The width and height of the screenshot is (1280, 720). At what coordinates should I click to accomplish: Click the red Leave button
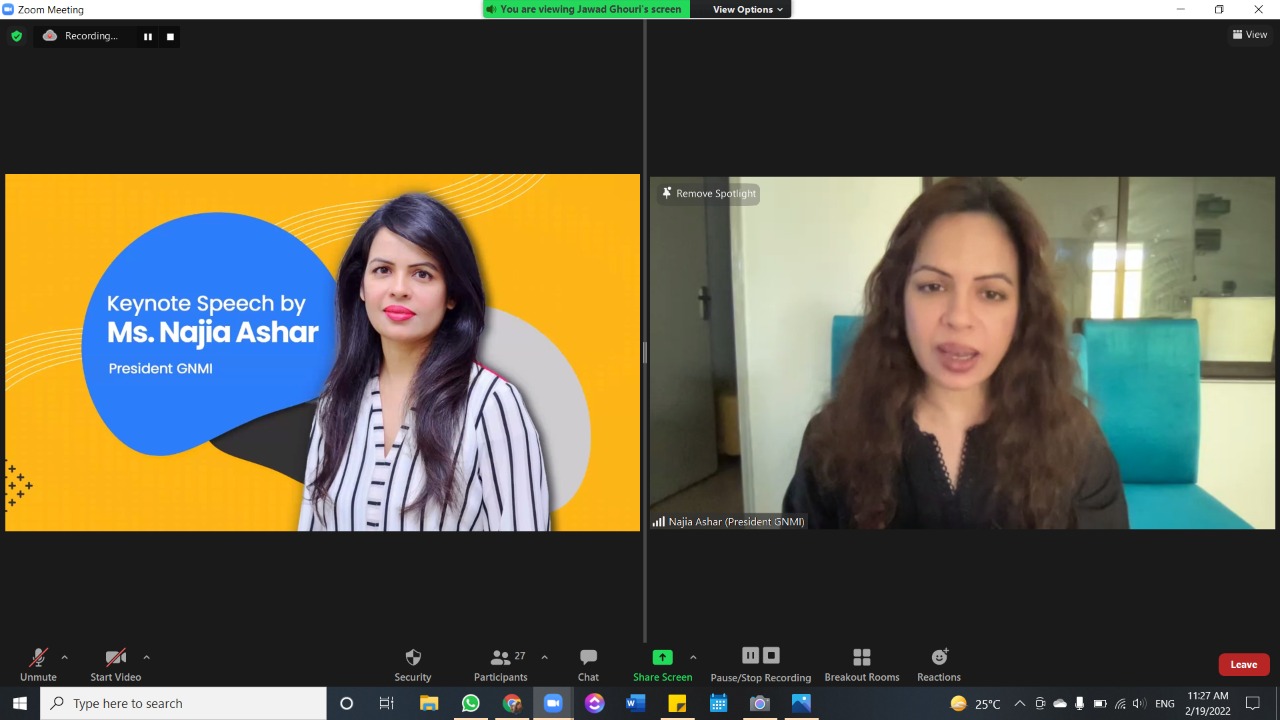click(x=1243, y=664)
